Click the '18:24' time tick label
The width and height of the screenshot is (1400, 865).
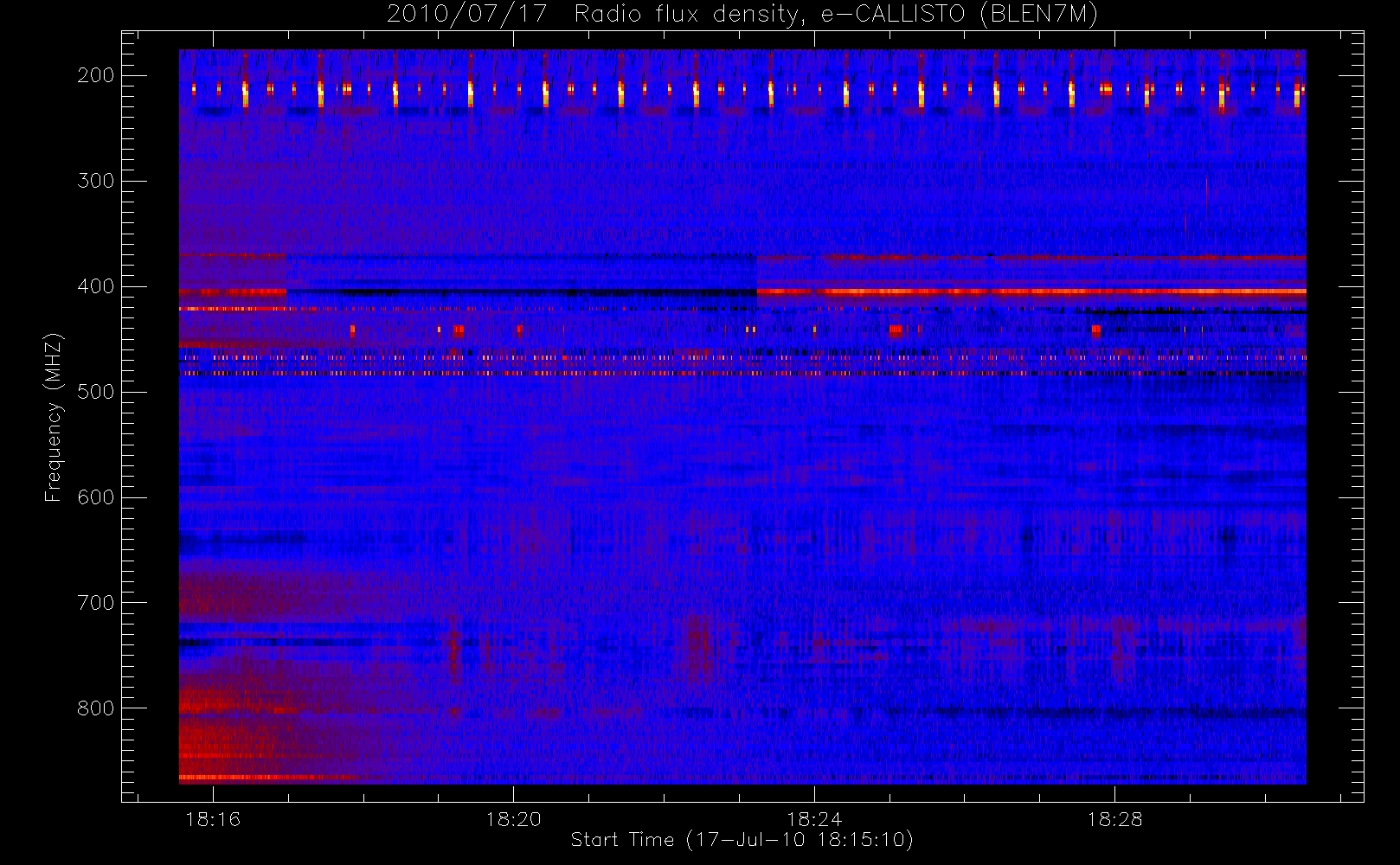point(813,819)
